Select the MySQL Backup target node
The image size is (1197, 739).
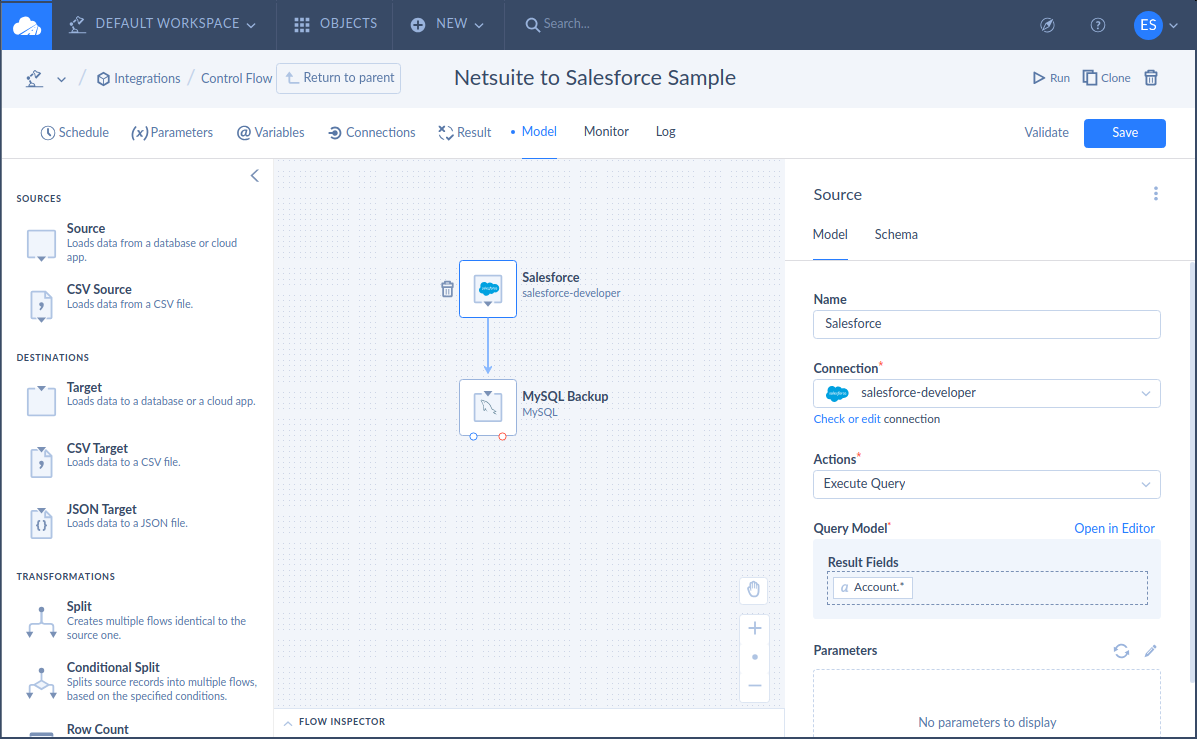tap(488, 408)
